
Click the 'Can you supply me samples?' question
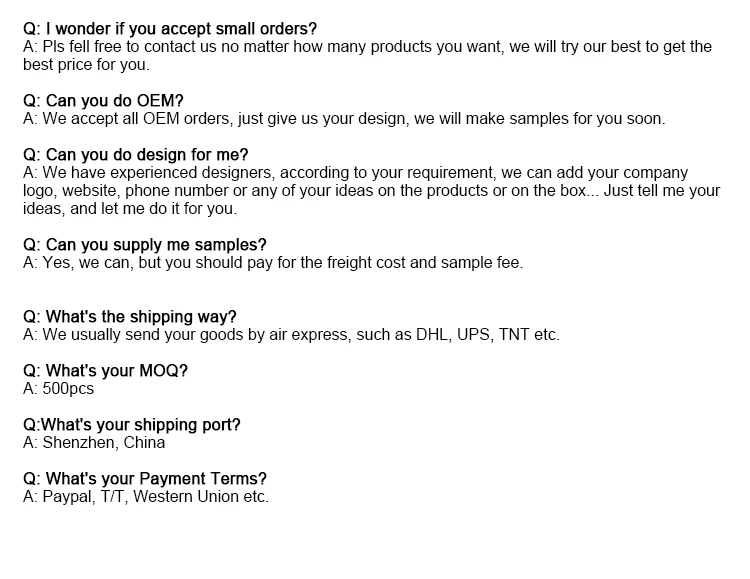pos(144,245)
